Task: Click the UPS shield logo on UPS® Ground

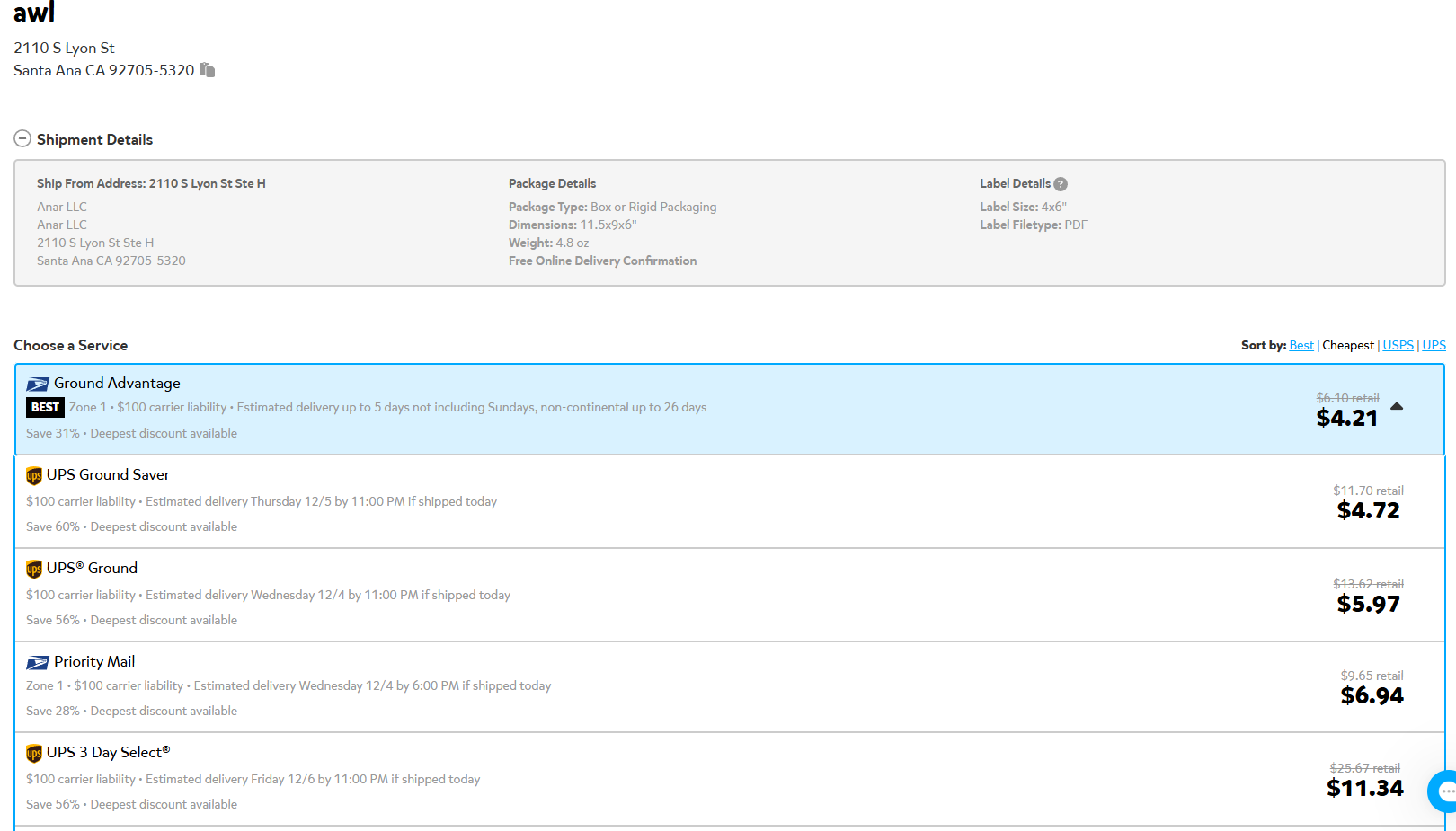Action: click(x=34, y=569)
